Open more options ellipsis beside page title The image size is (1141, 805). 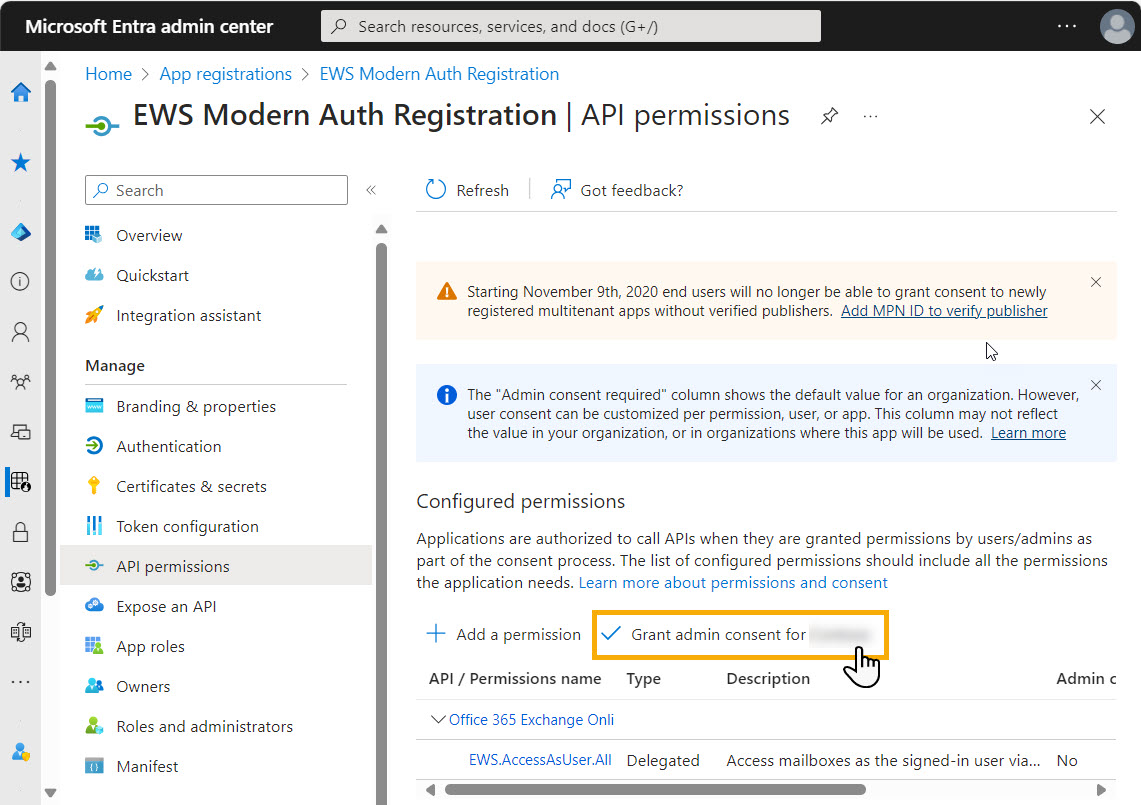coord(870,116)
